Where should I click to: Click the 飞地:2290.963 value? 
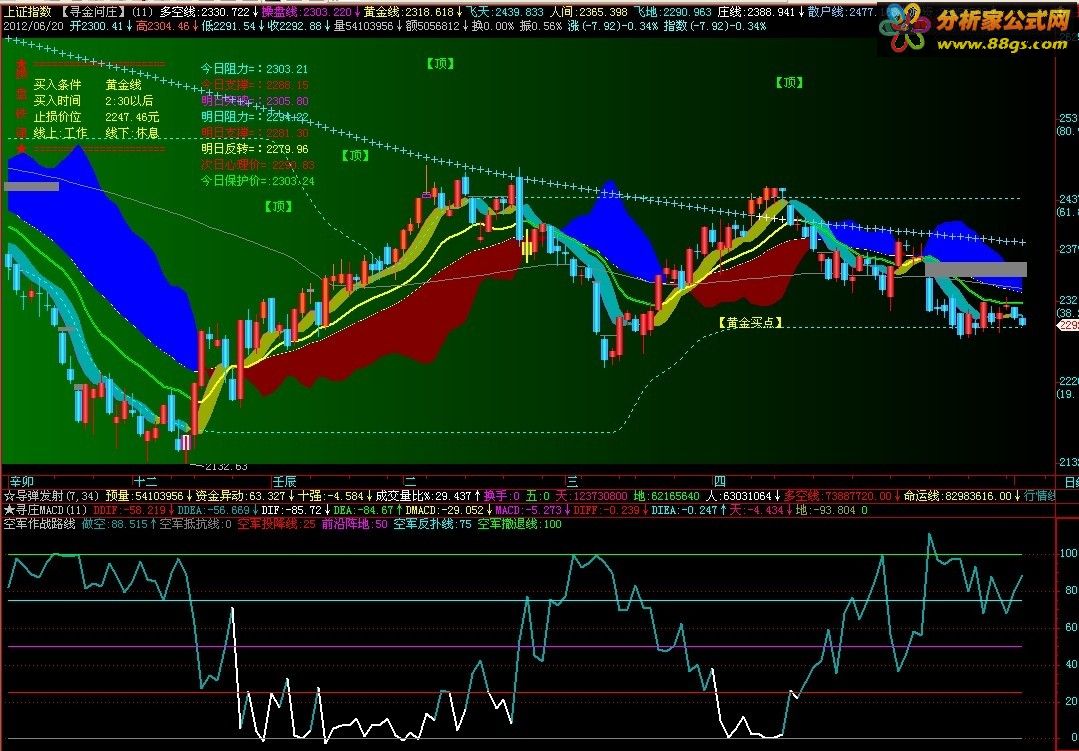672,12
